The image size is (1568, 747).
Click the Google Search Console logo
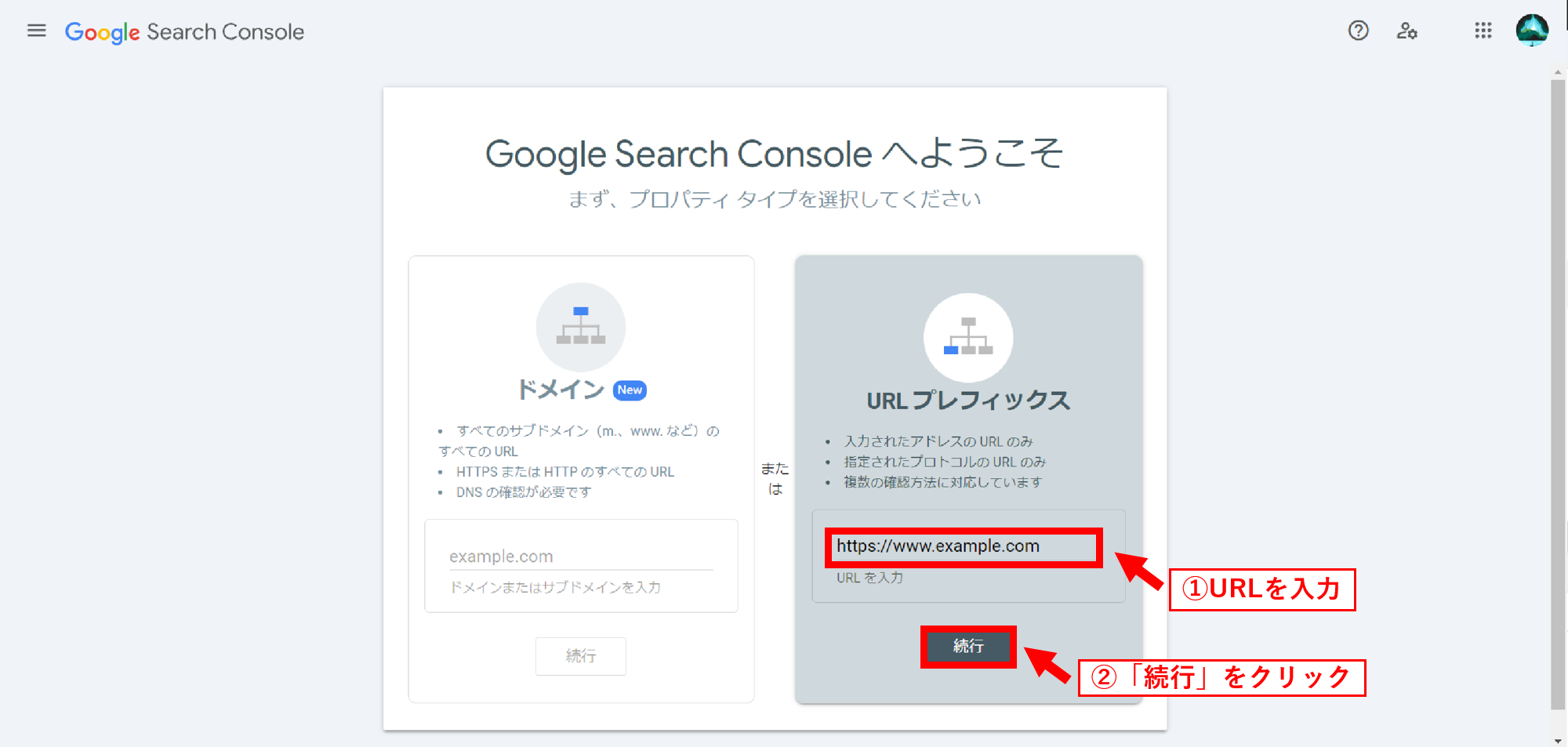[x=184, y=32]
